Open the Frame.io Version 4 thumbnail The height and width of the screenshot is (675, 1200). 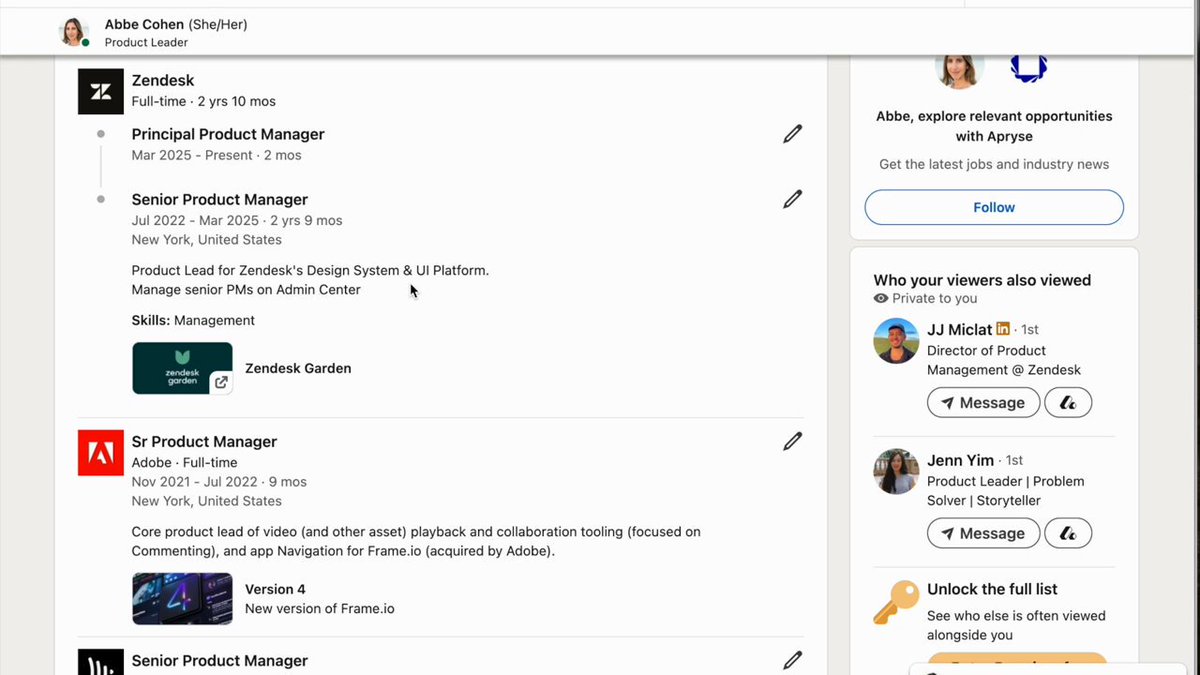182,599
